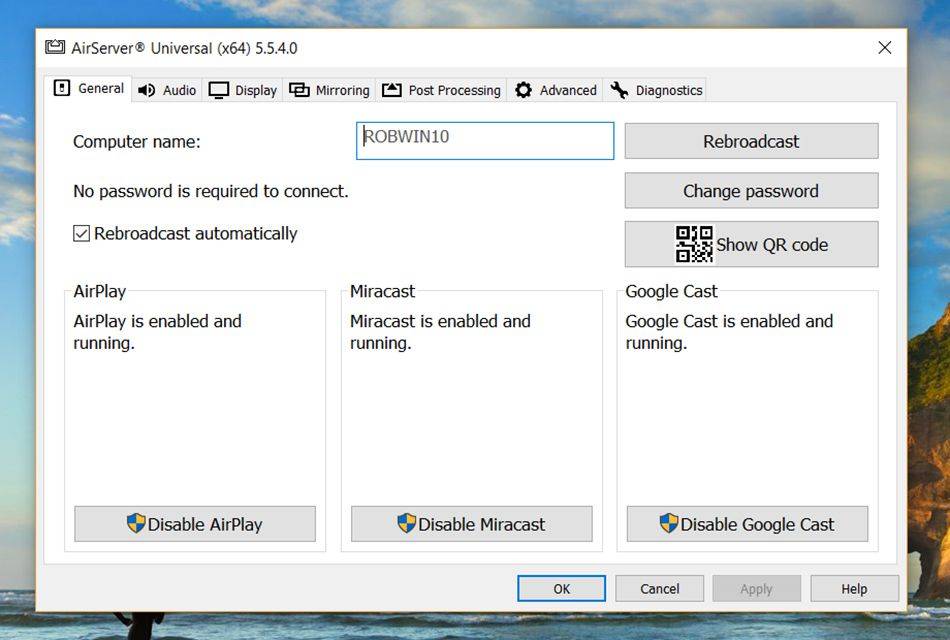Click the "Computer name:" label

tap(137, 142)
